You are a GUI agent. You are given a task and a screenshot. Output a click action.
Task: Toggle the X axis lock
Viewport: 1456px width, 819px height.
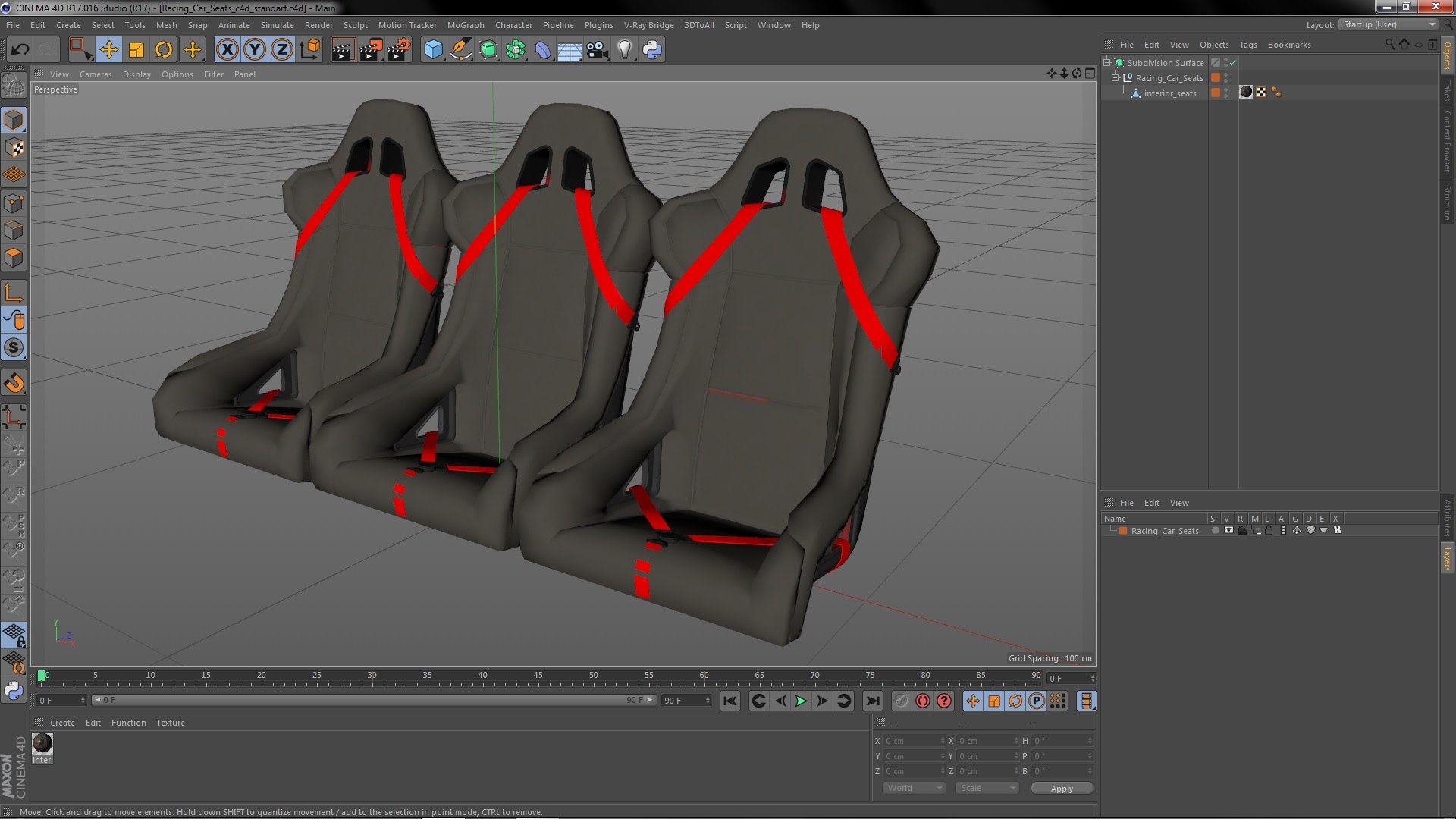(227, 50)
